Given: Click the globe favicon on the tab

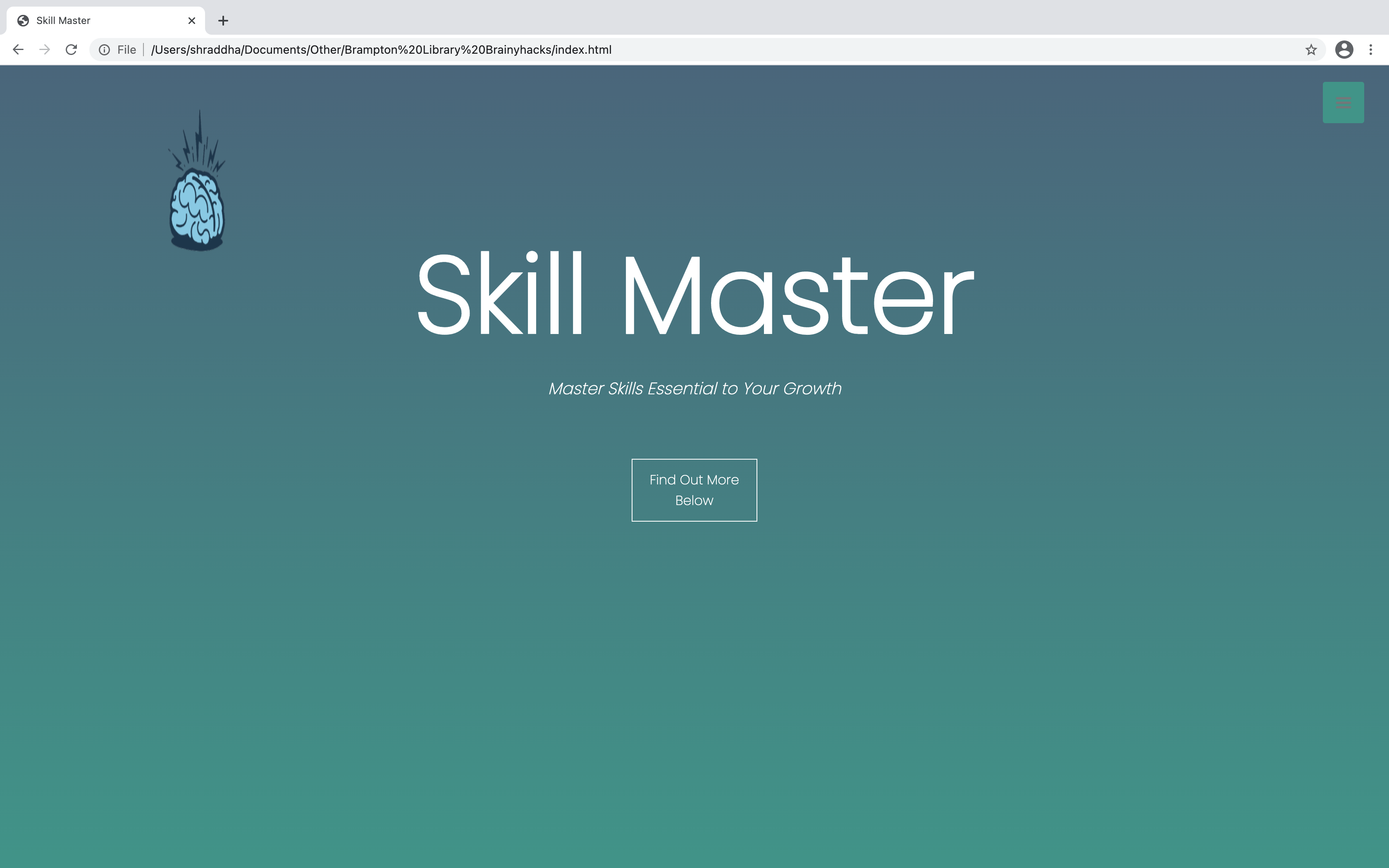Looking at the screenshot, I should click(x=23, y=21).
